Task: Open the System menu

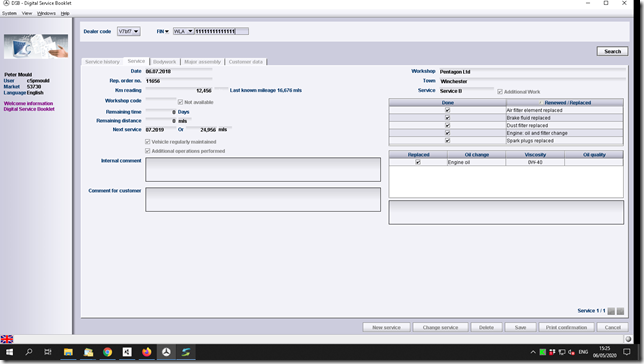Action: (x=9, y=13)
